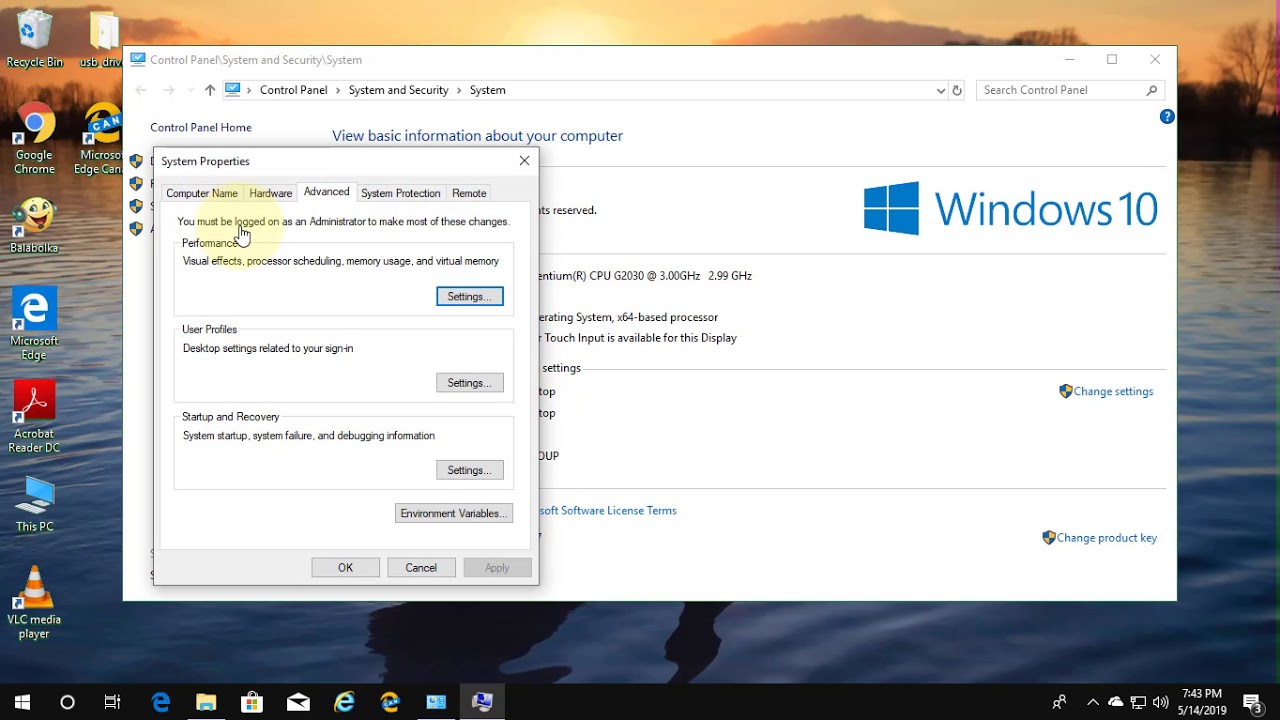This screenshot has height=720, width=1280.
Task: Expand address bar history dropdown
Action: tap(941, 90)
